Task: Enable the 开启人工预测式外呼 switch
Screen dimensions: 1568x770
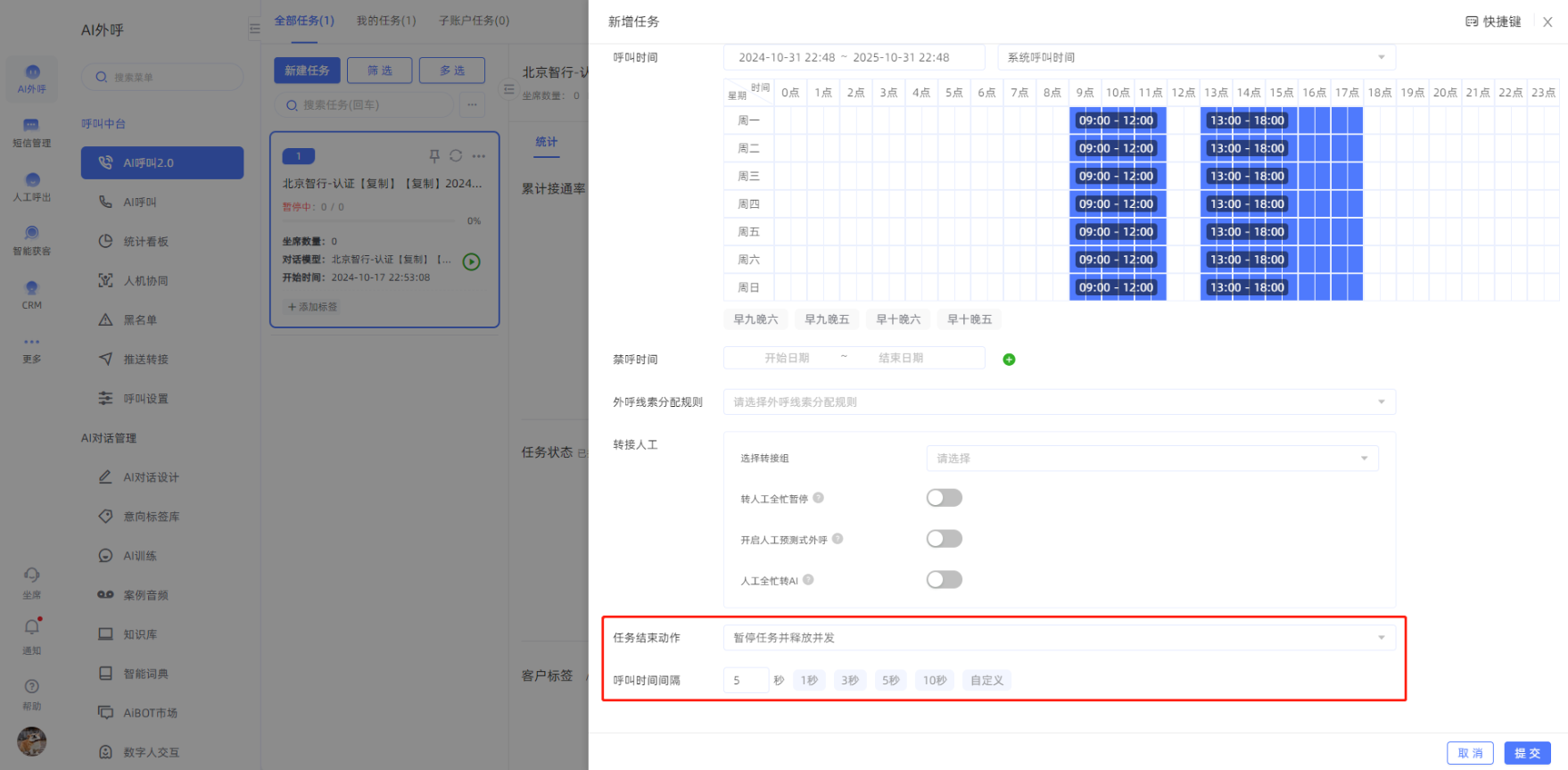Action: [x=944, y=539]
